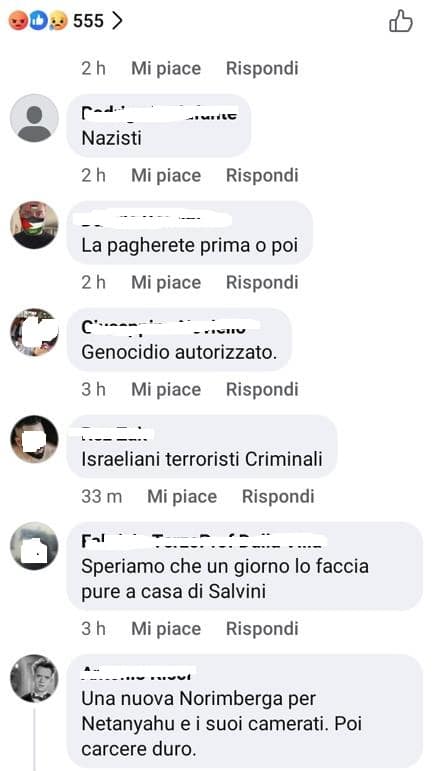The image size is (435, 771).
Task: Click the 555 reactions count
Action: 88,21
